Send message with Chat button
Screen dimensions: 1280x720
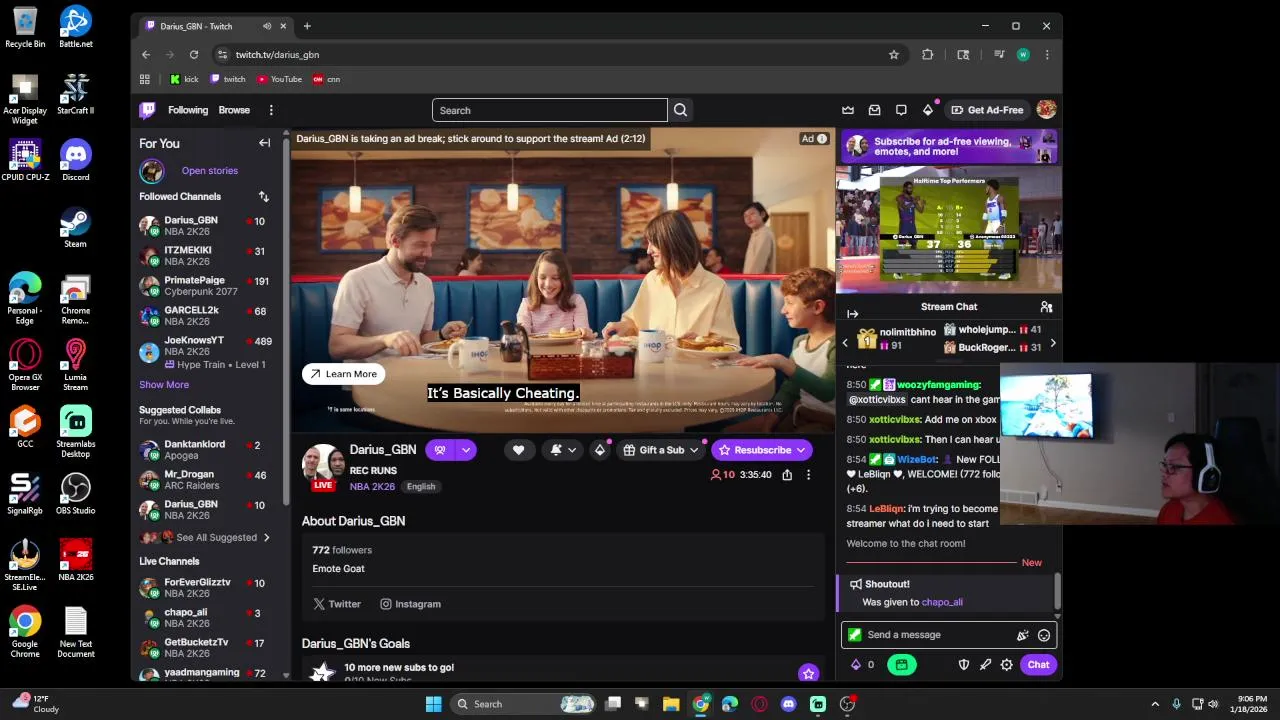pos(1038,665)
